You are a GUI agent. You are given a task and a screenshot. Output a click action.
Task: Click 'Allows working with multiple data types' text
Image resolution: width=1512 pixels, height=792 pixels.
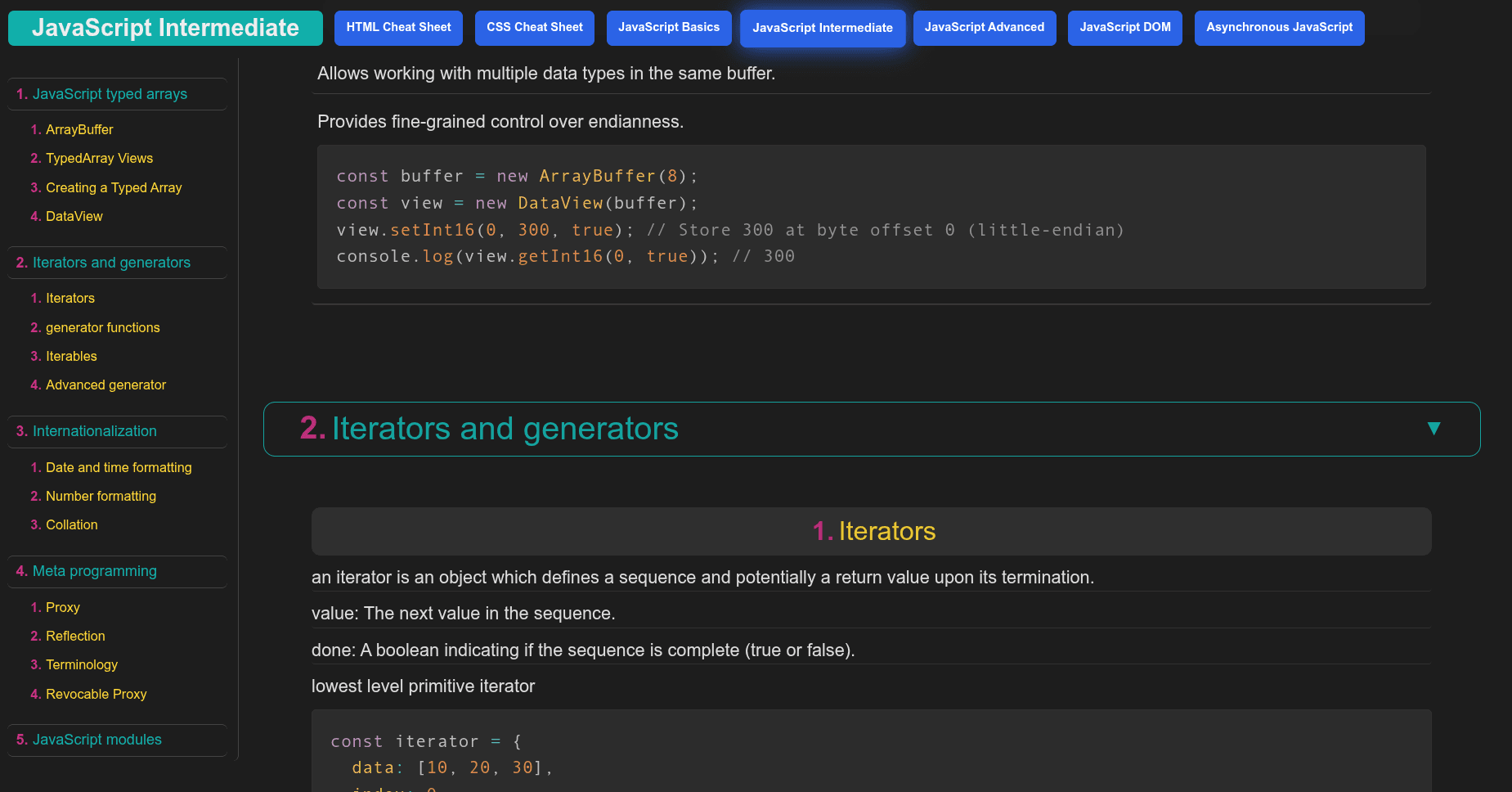point(546,74)
